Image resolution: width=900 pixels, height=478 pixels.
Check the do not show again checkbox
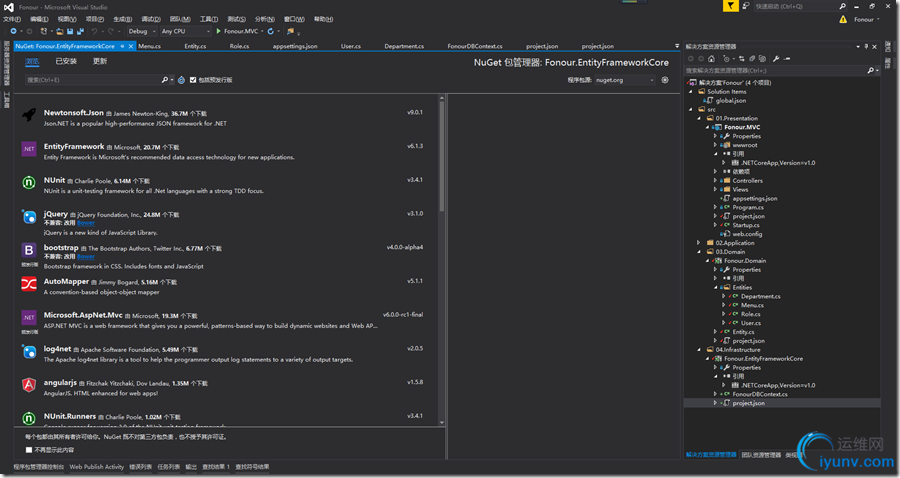click(x=29, y=450)
